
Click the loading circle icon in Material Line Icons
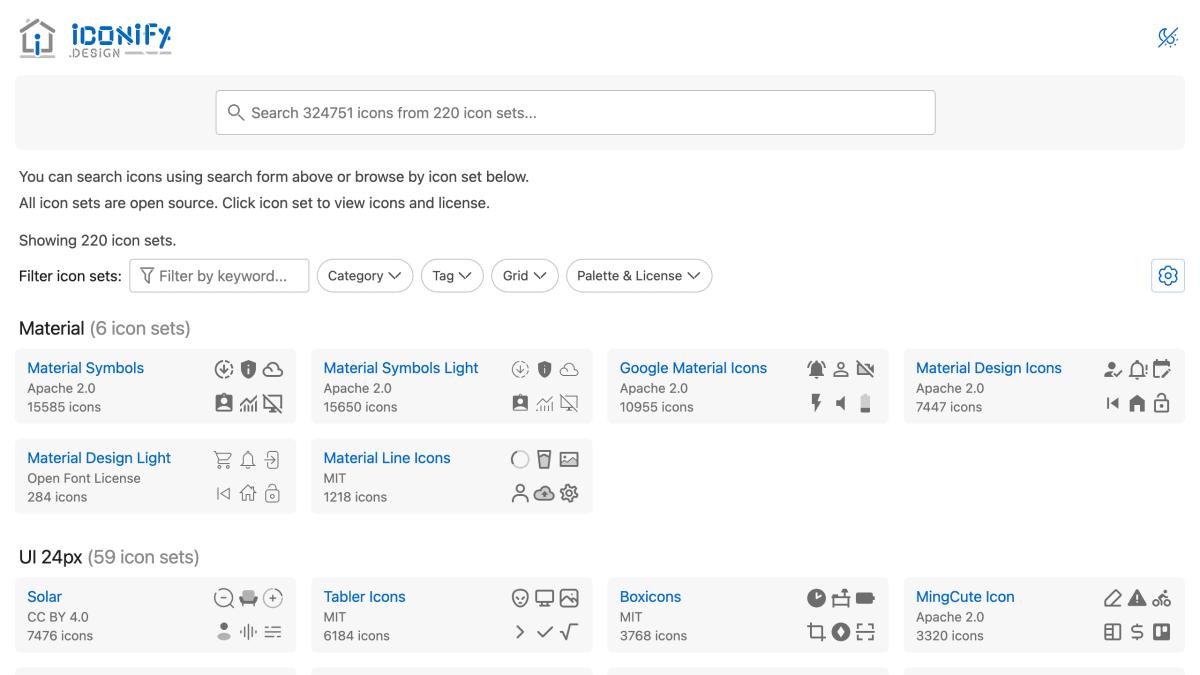point(520,460)
